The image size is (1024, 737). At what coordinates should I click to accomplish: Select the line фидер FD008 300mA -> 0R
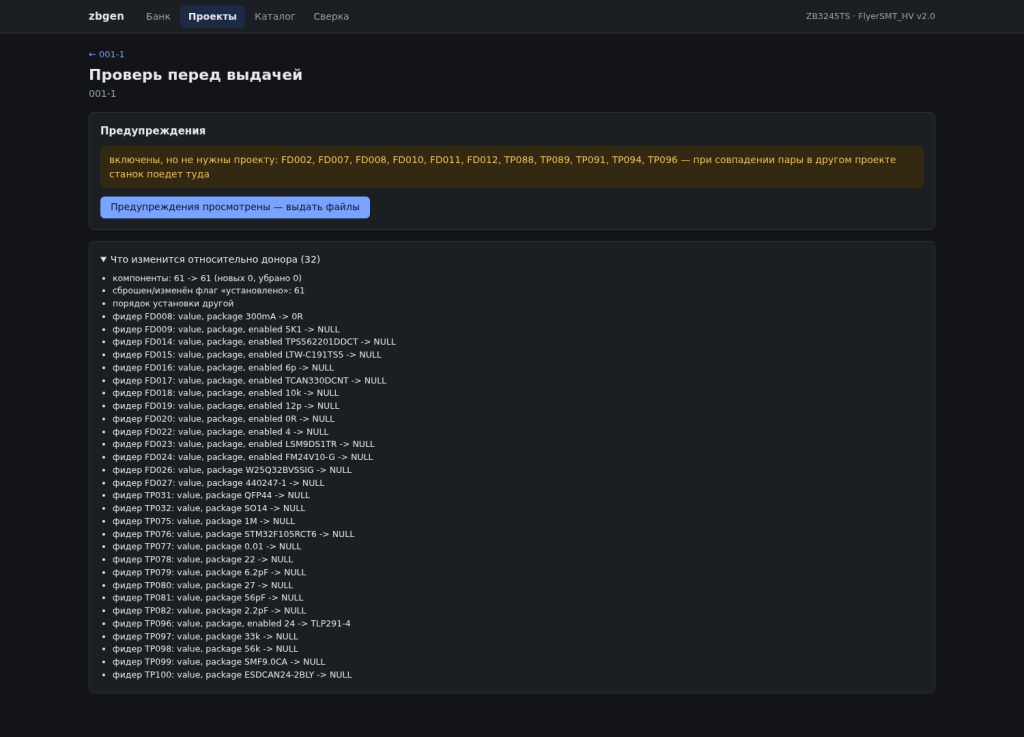click(208, 317)
